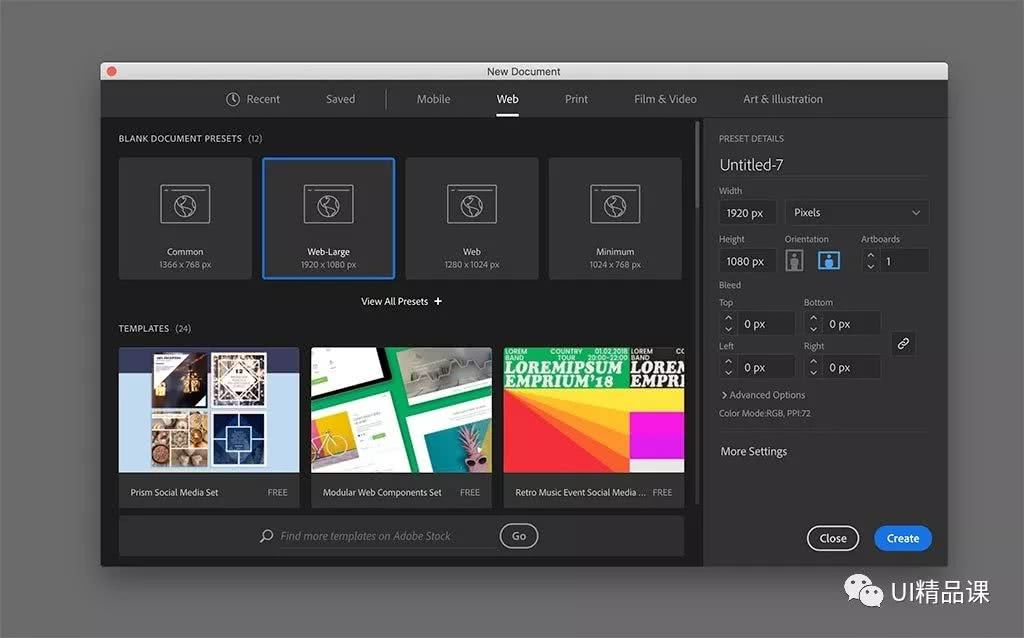The width and height of the screenshot is (1024, 638).
Task: Open the Film & Video tab
Action: point(665,99)
